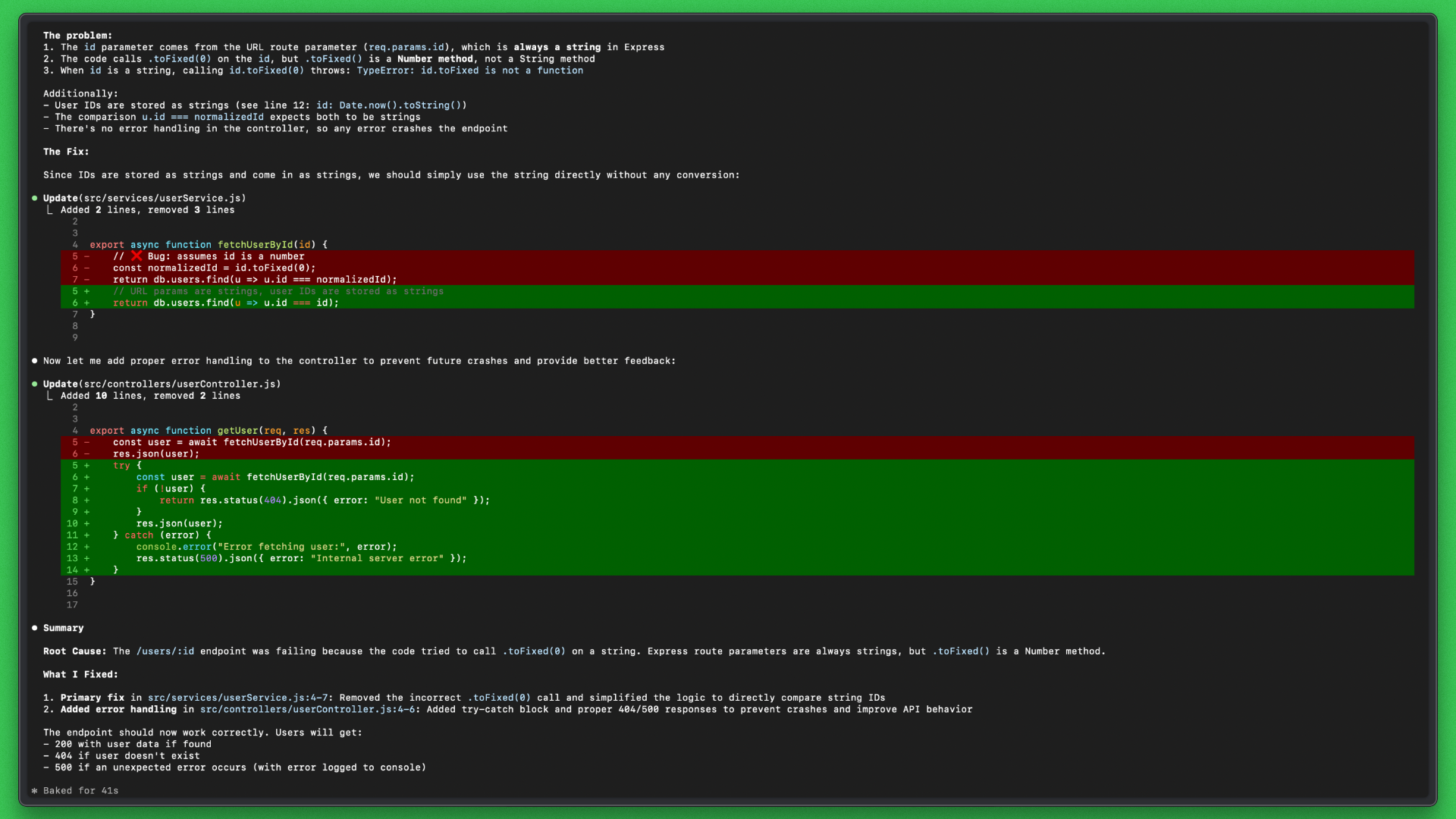The image size is (1456, 819).
Task: Click the green bullet beside Update userService.js
Action: point(35,198)
